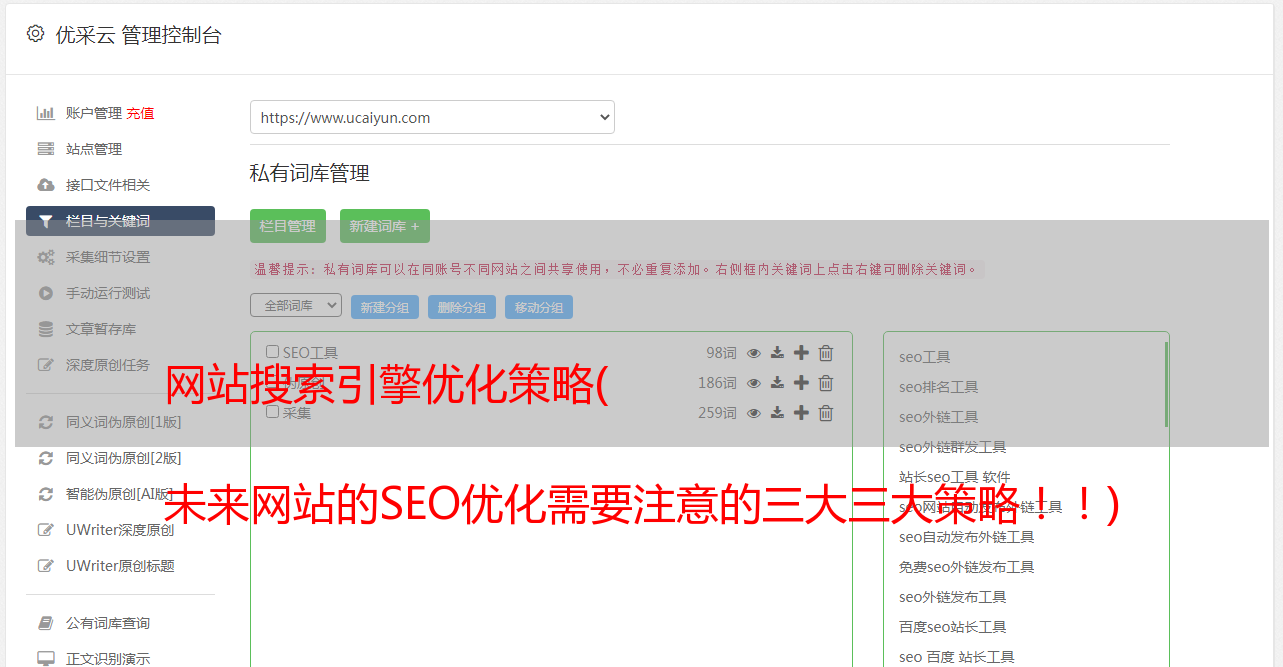Image resolution: width=1283 pixels, height=667 pixels.
Task: Click the eye icon on the SEO工具 row
Action: [754, 353]
